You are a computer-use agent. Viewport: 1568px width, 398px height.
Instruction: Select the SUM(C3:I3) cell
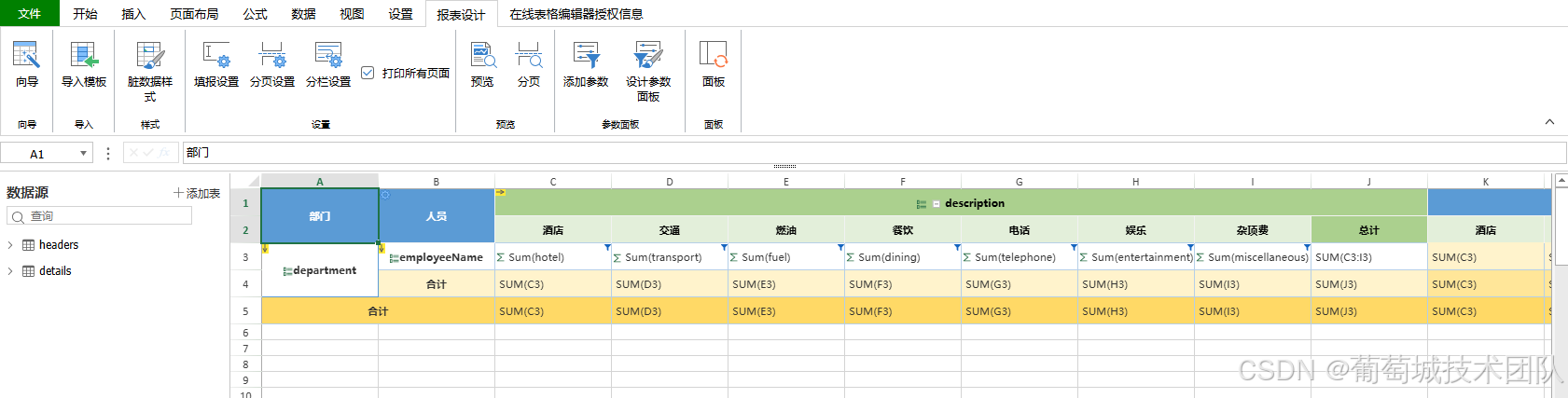point(1369,257)
